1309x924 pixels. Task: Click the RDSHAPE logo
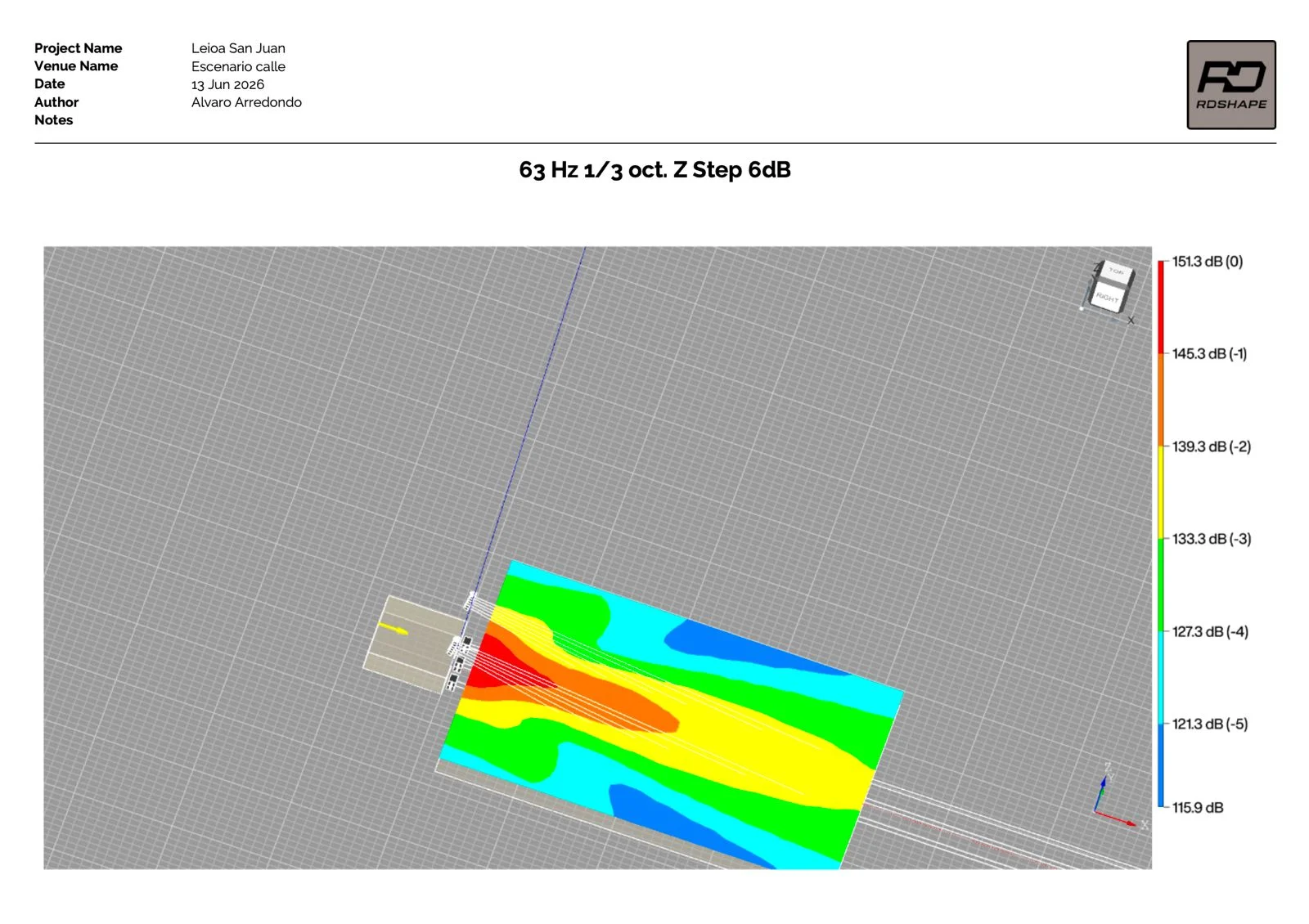pyautogui.click(x=1231, y=85)
